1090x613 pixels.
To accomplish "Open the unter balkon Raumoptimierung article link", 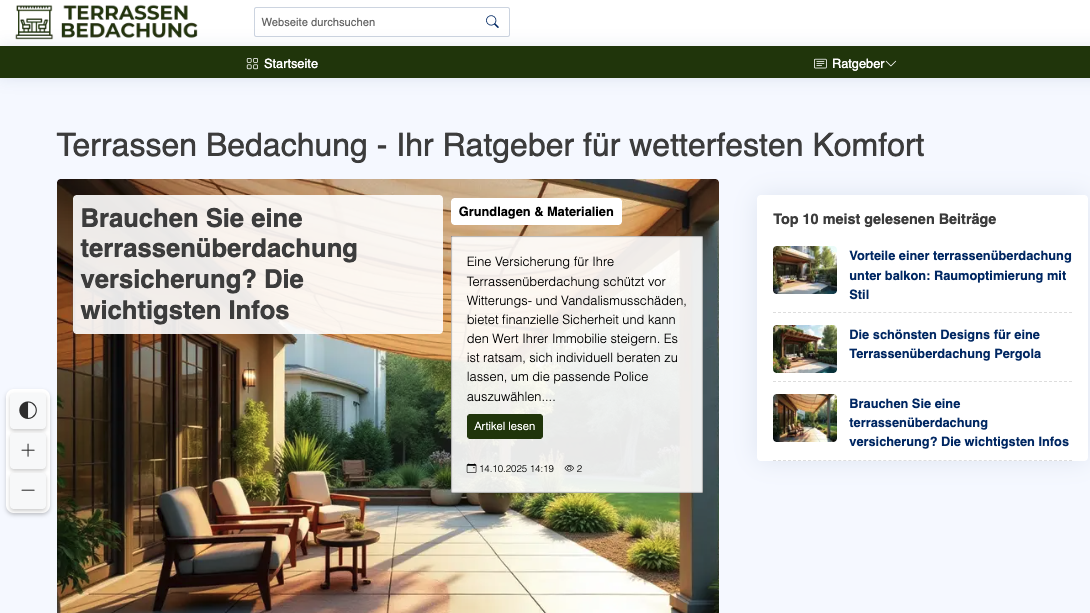I will 960,275.
